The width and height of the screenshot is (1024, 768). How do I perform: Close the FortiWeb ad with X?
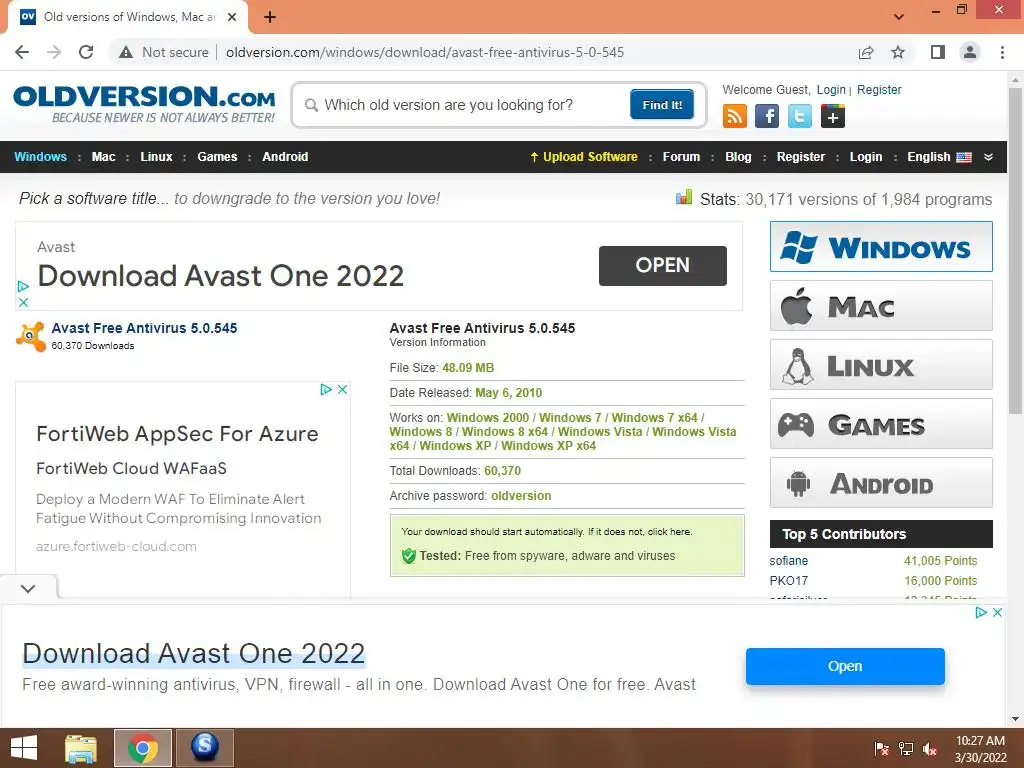[x=342, y=390]
